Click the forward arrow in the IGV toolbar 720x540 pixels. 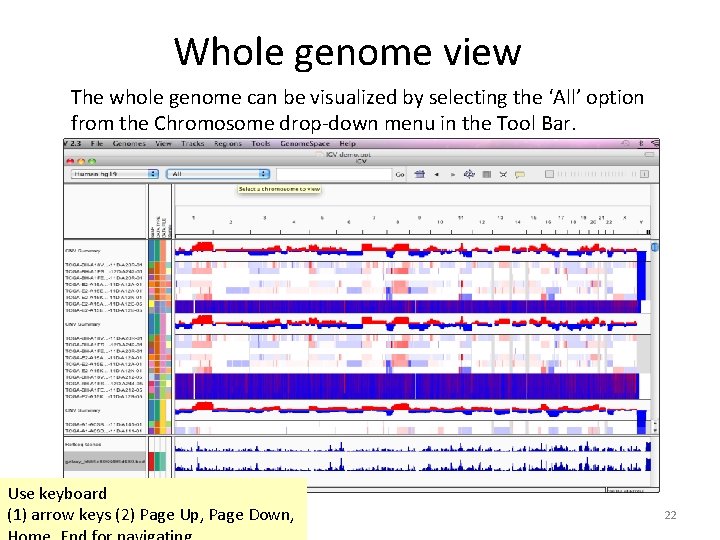(453, 174)
